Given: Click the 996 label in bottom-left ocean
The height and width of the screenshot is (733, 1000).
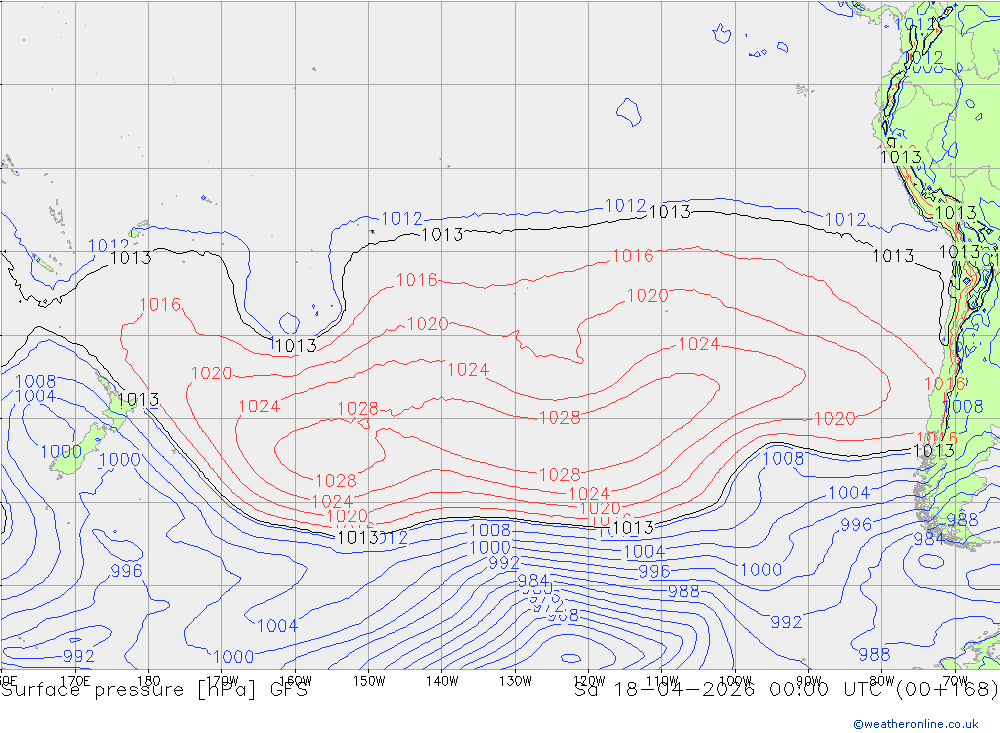Looking at the screenshot, I should tap(126, 571).
